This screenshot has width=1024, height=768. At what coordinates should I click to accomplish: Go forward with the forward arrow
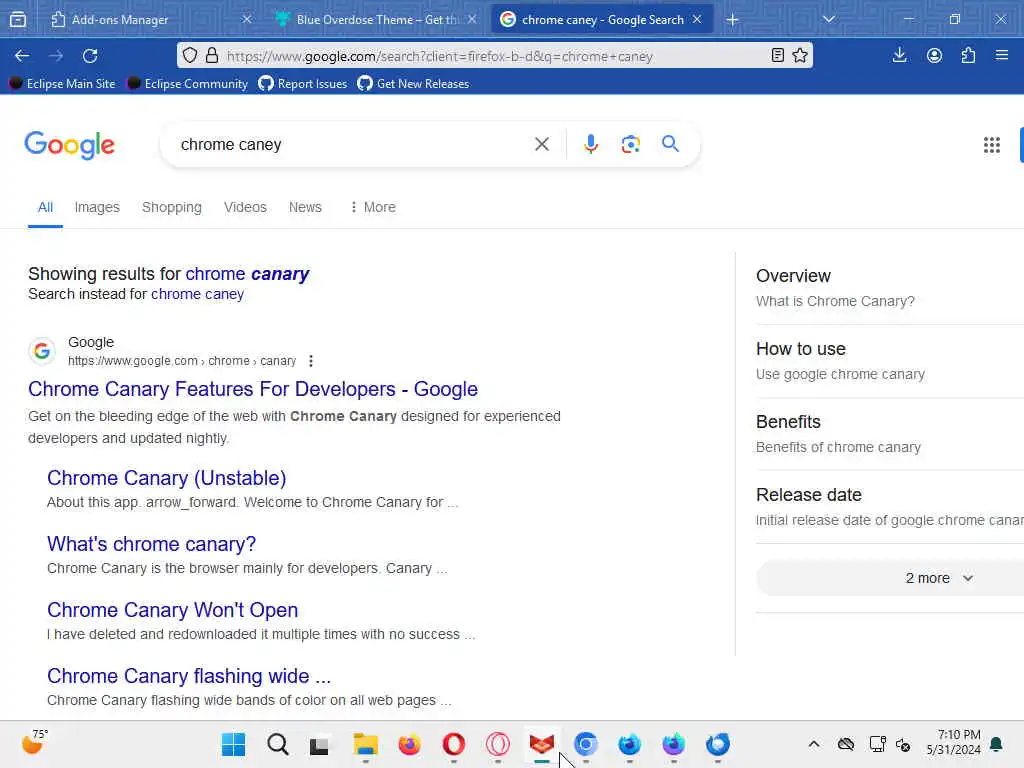click(x=56, y=56)
